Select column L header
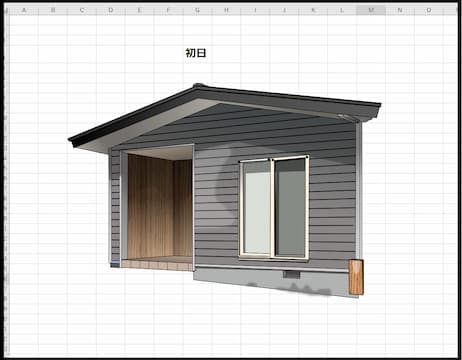Image resolution: width=462 pixels, height=360 pixels. 342,10
